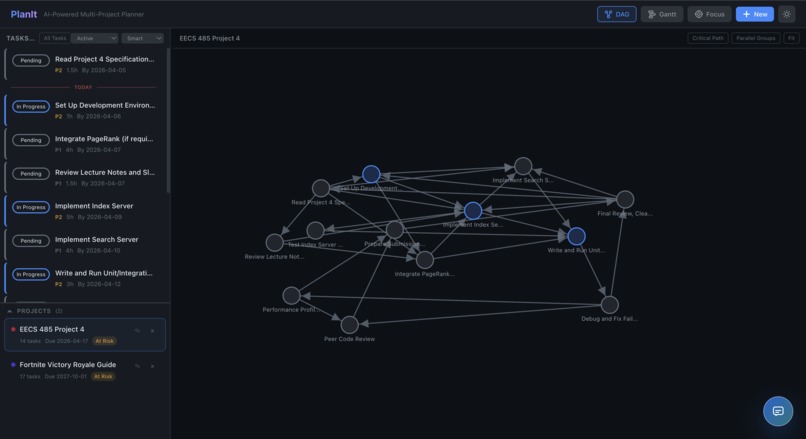Click the purple color dot of Fortnite Victory Royale Guide
This screenshot has height=439, width=806.
point(13,365)
